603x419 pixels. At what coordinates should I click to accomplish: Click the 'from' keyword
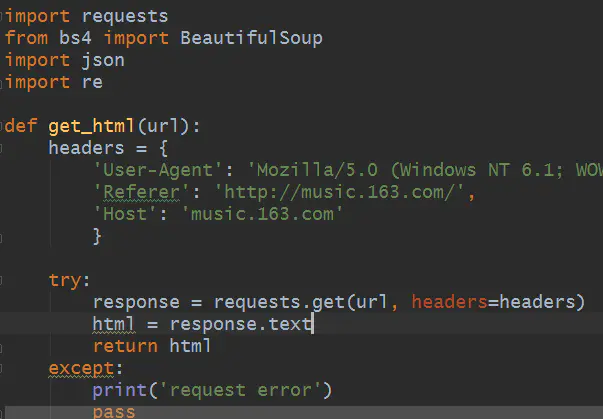coord(26,38)
